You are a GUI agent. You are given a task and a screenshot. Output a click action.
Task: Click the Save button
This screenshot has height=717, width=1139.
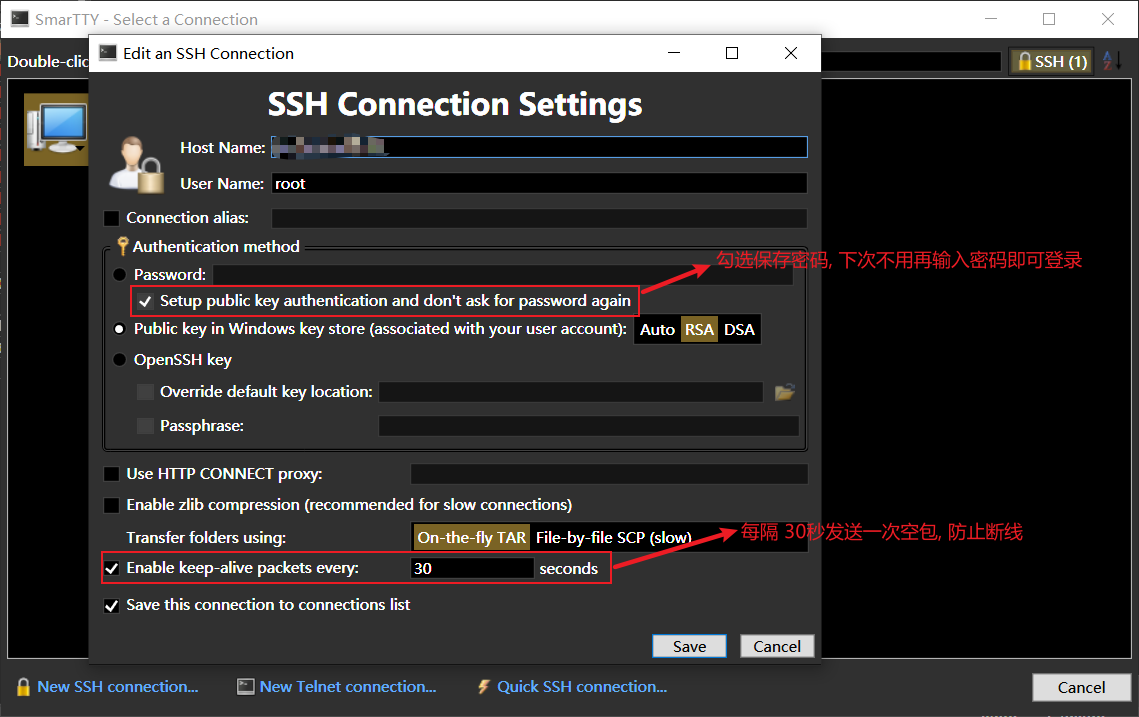point(689,645)
